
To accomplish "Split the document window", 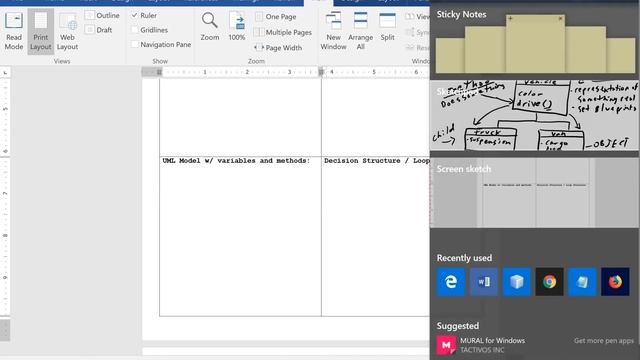I will coord(387,27).
